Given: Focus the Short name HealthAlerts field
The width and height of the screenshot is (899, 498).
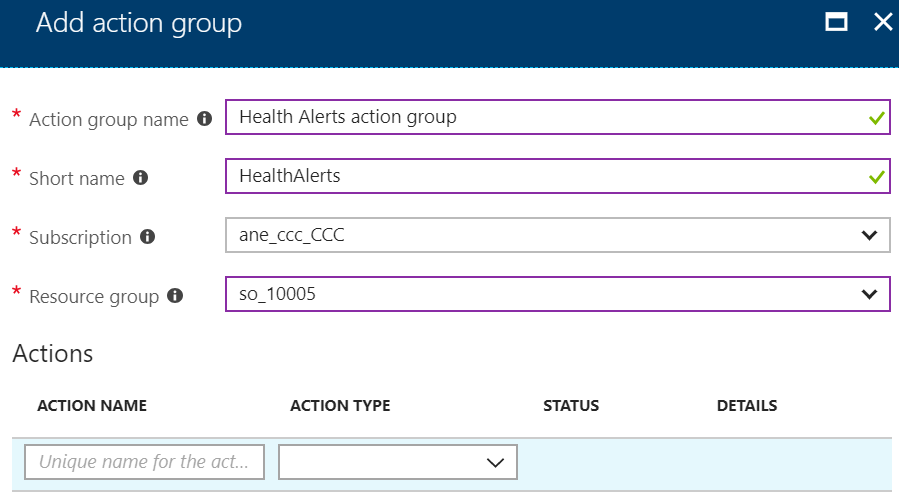Looking at the screenshot, I should point(557,176).
